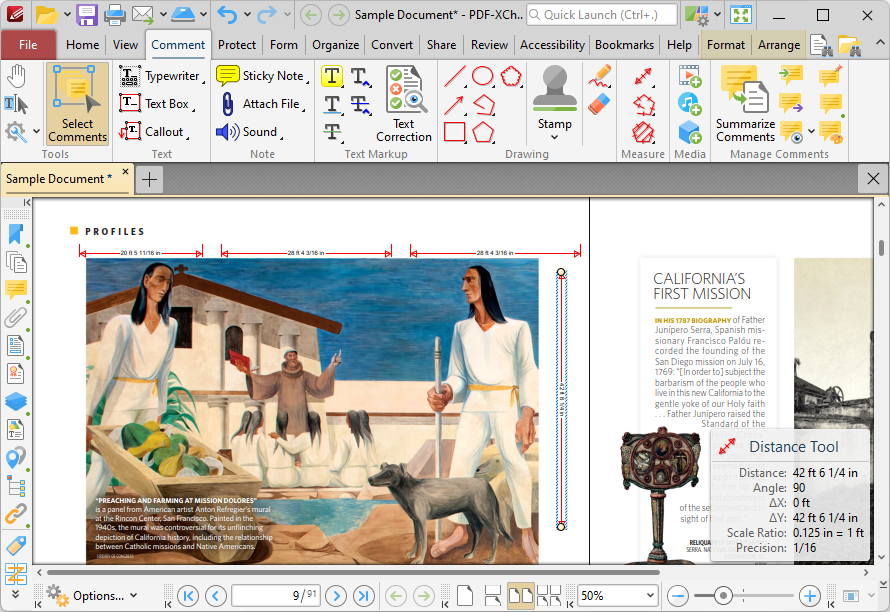Select the Pencil drawing tool
The image size is (890, 612).
point(599,76)
